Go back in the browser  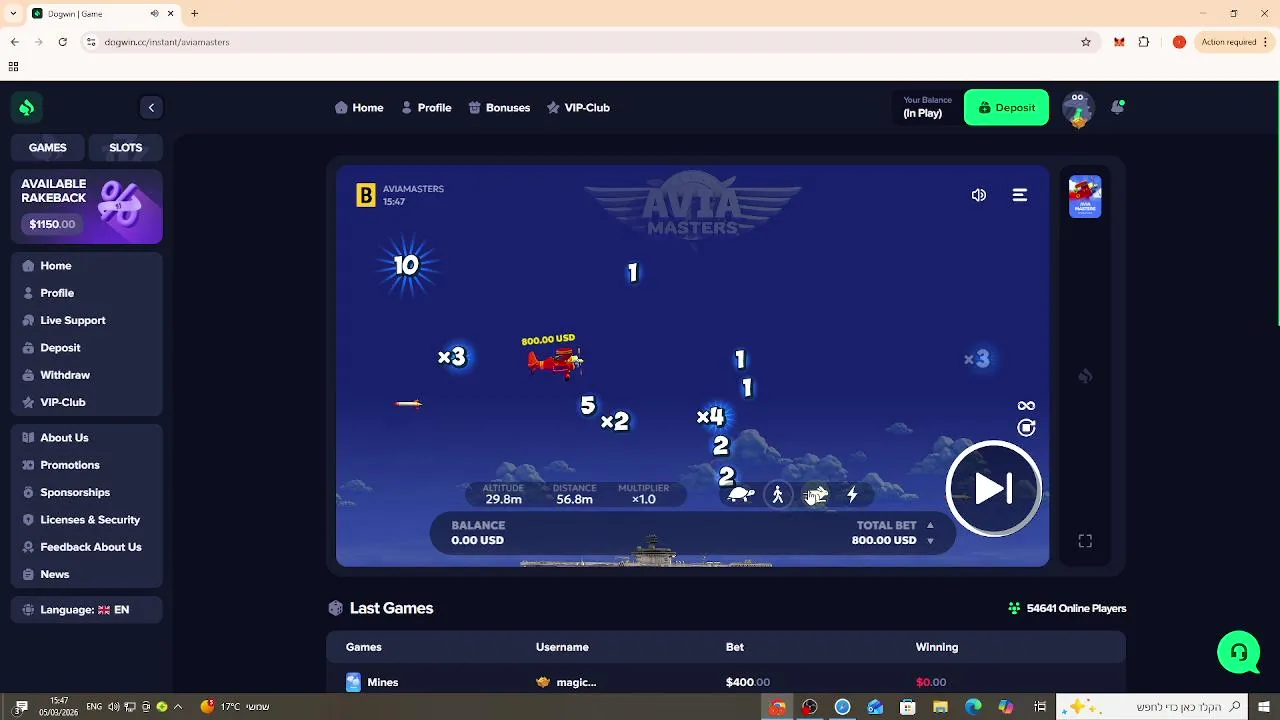[14, 42]
